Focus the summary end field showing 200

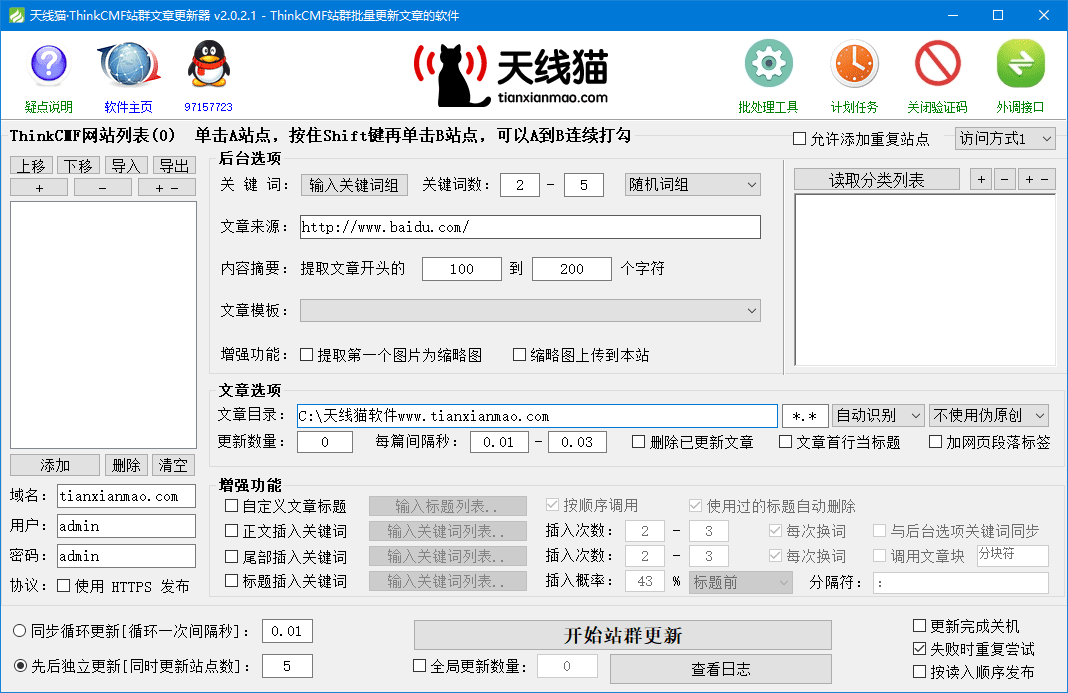click(571, 269)
